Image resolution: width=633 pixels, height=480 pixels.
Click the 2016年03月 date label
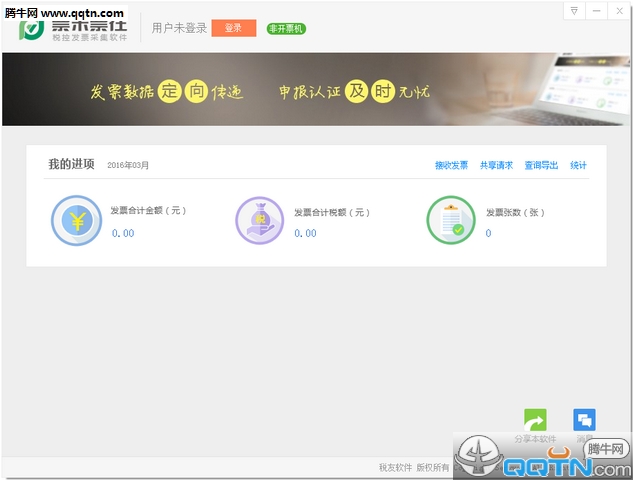pos(128,165)
